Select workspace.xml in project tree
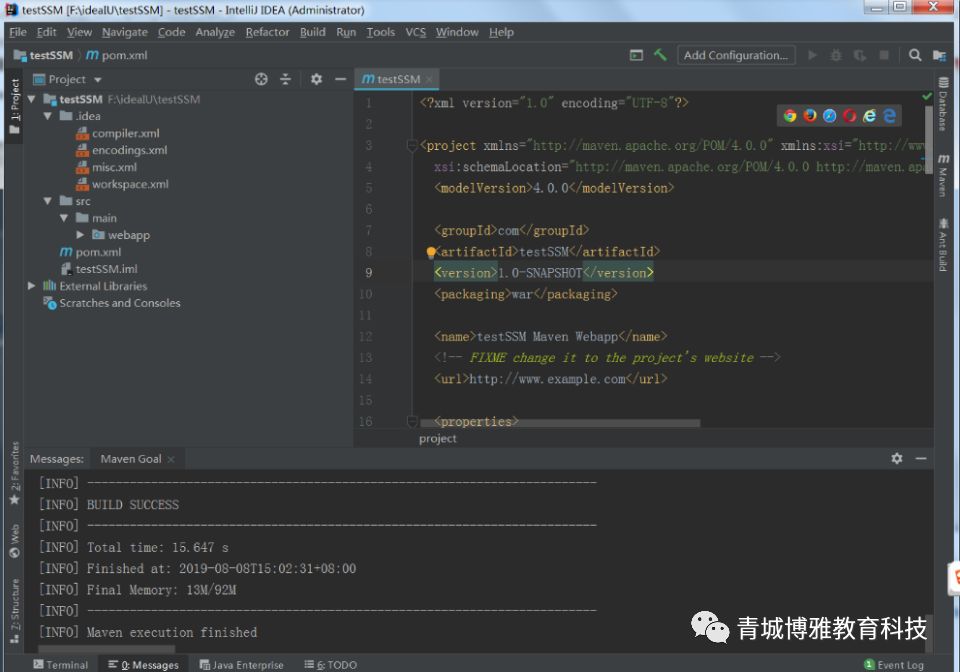 click(x=122, y=184)
